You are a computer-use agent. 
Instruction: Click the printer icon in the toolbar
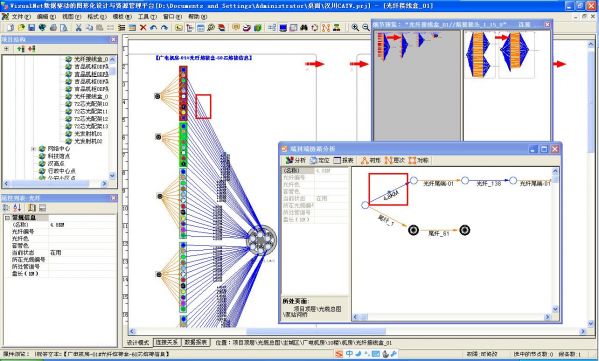(x=53, y=28)
